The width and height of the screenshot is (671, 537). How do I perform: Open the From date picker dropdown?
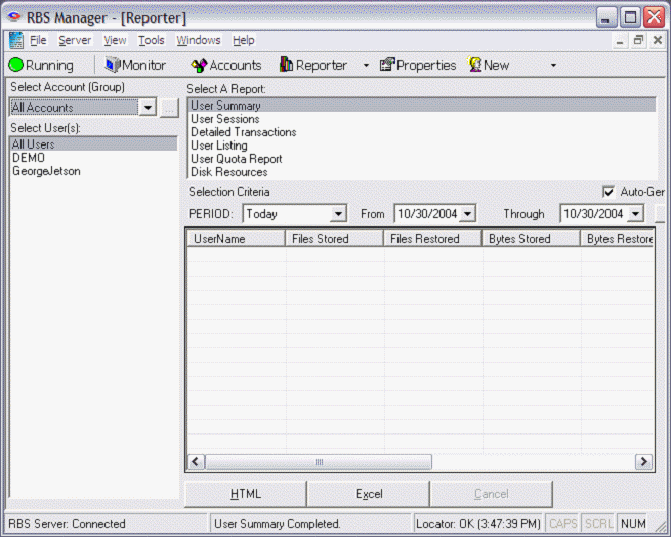click(x=466, y=214)
